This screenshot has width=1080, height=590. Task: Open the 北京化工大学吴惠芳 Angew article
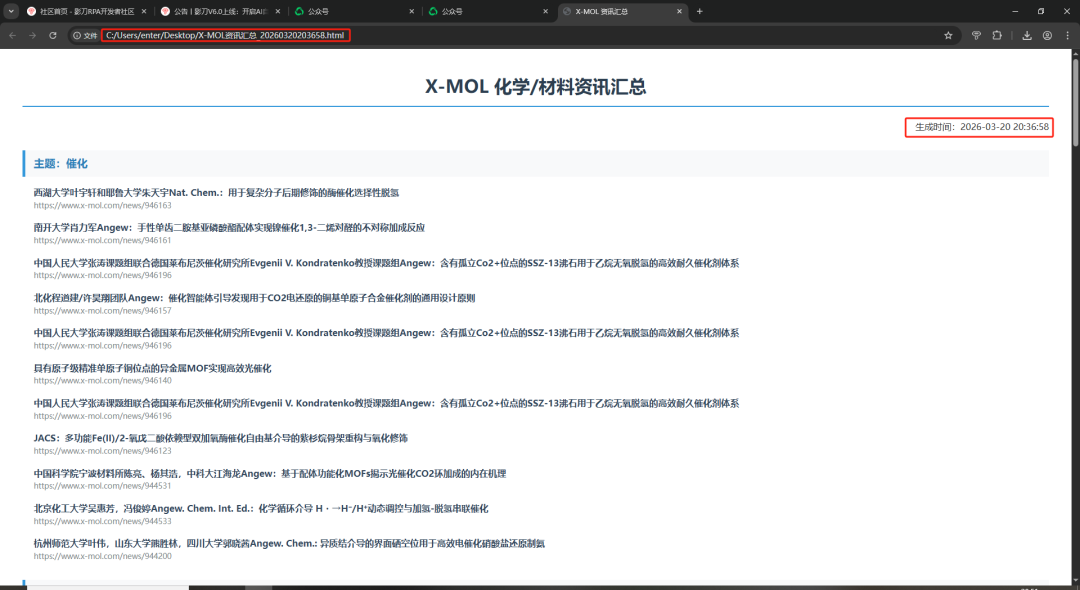pos(261,509)
